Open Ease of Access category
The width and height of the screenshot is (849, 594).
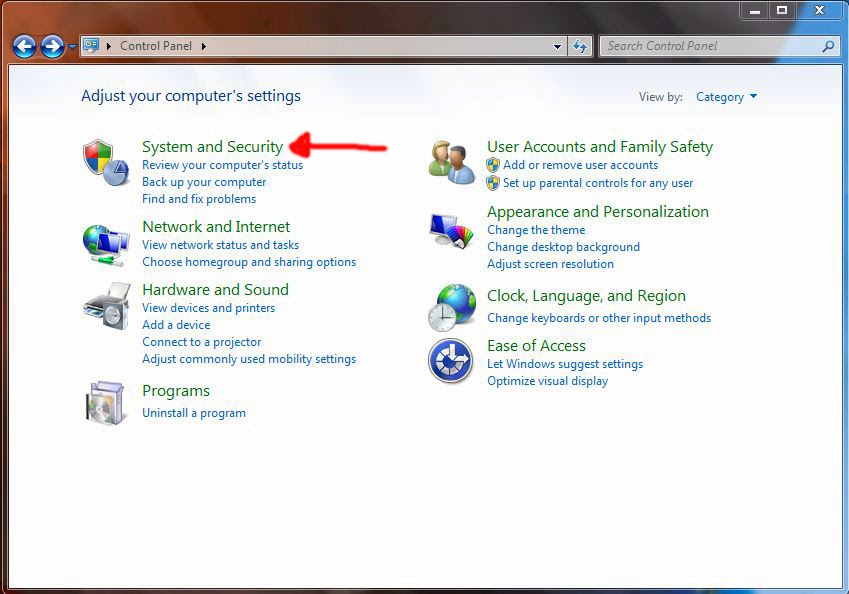coord(536,346)
